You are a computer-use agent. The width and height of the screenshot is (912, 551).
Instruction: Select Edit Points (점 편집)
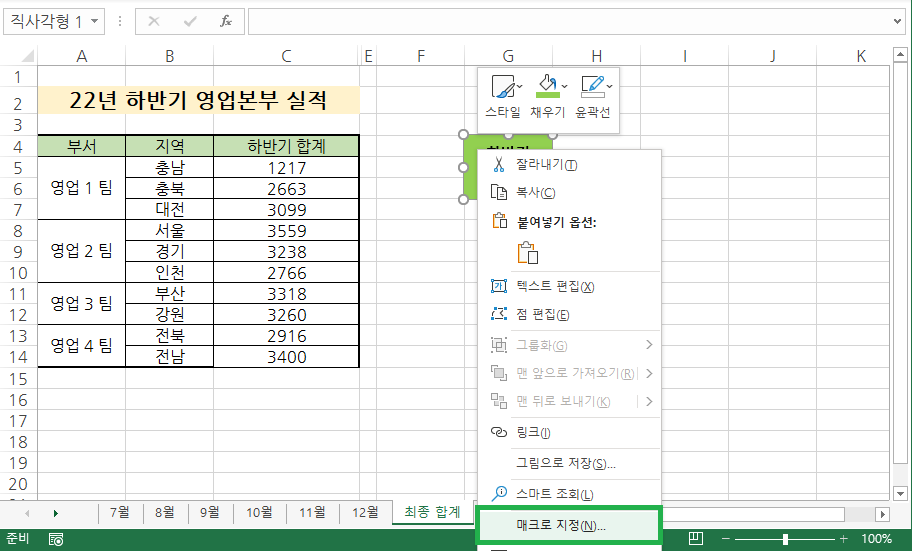569,315
